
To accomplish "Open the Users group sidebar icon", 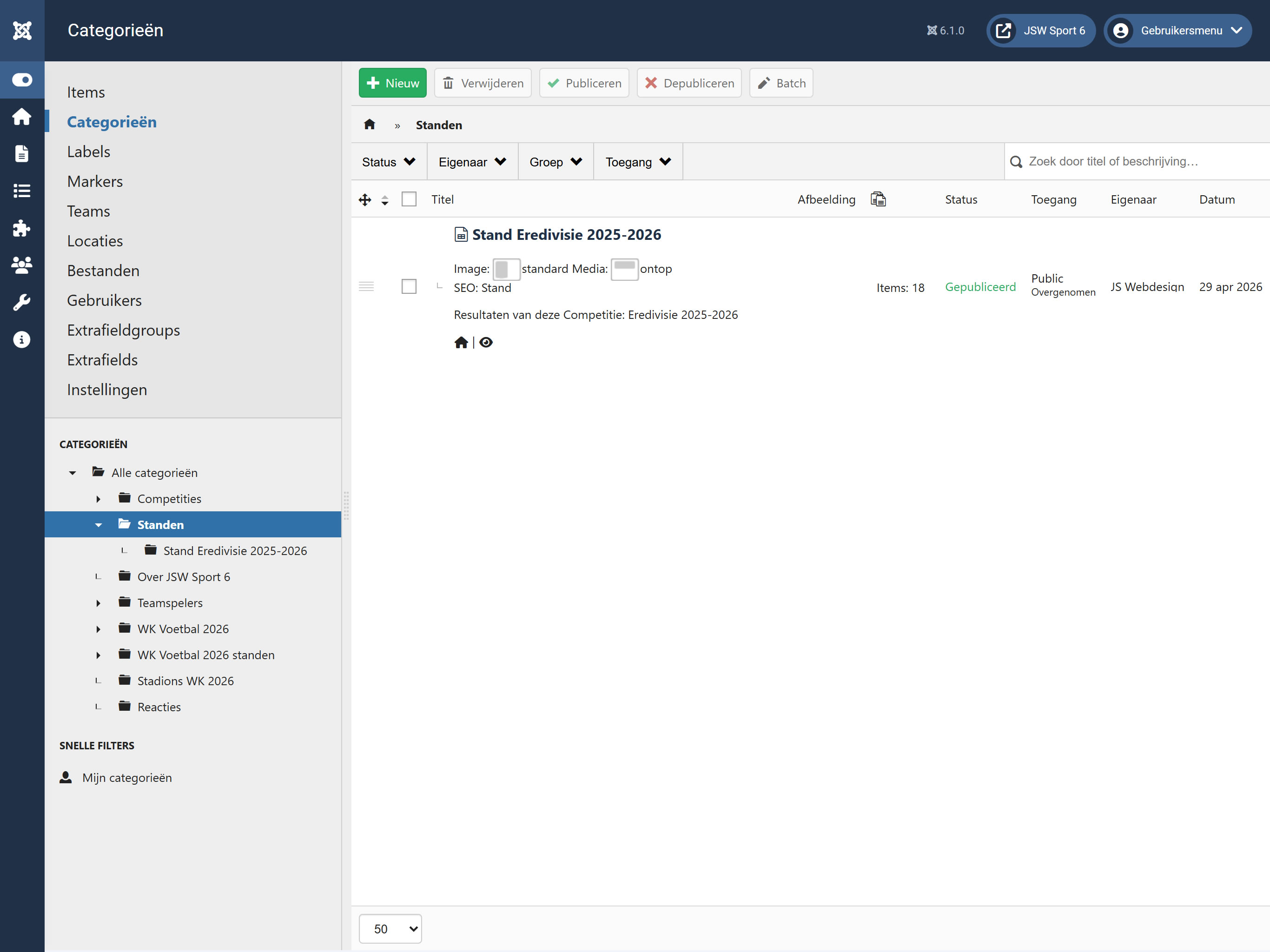I will (x=22, y=264).
